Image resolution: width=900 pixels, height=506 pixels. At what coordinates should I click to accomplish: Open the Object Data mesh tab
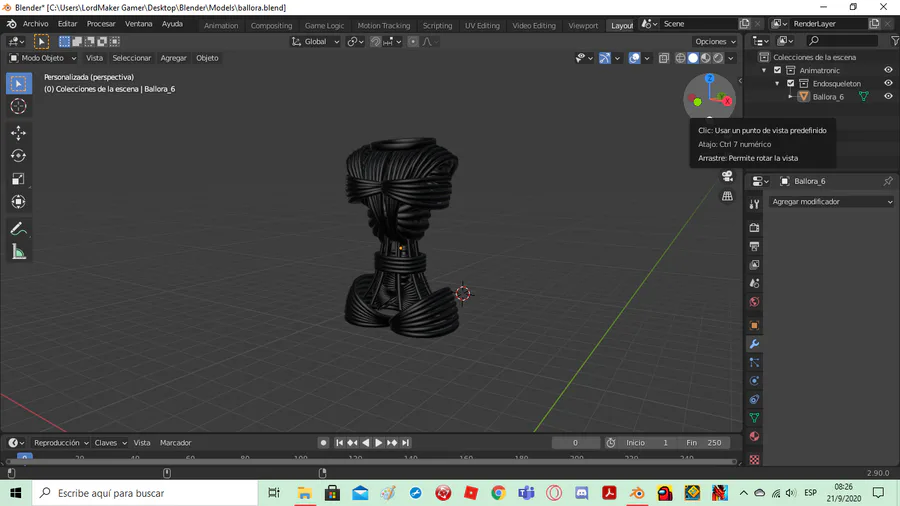pos(754,418)
